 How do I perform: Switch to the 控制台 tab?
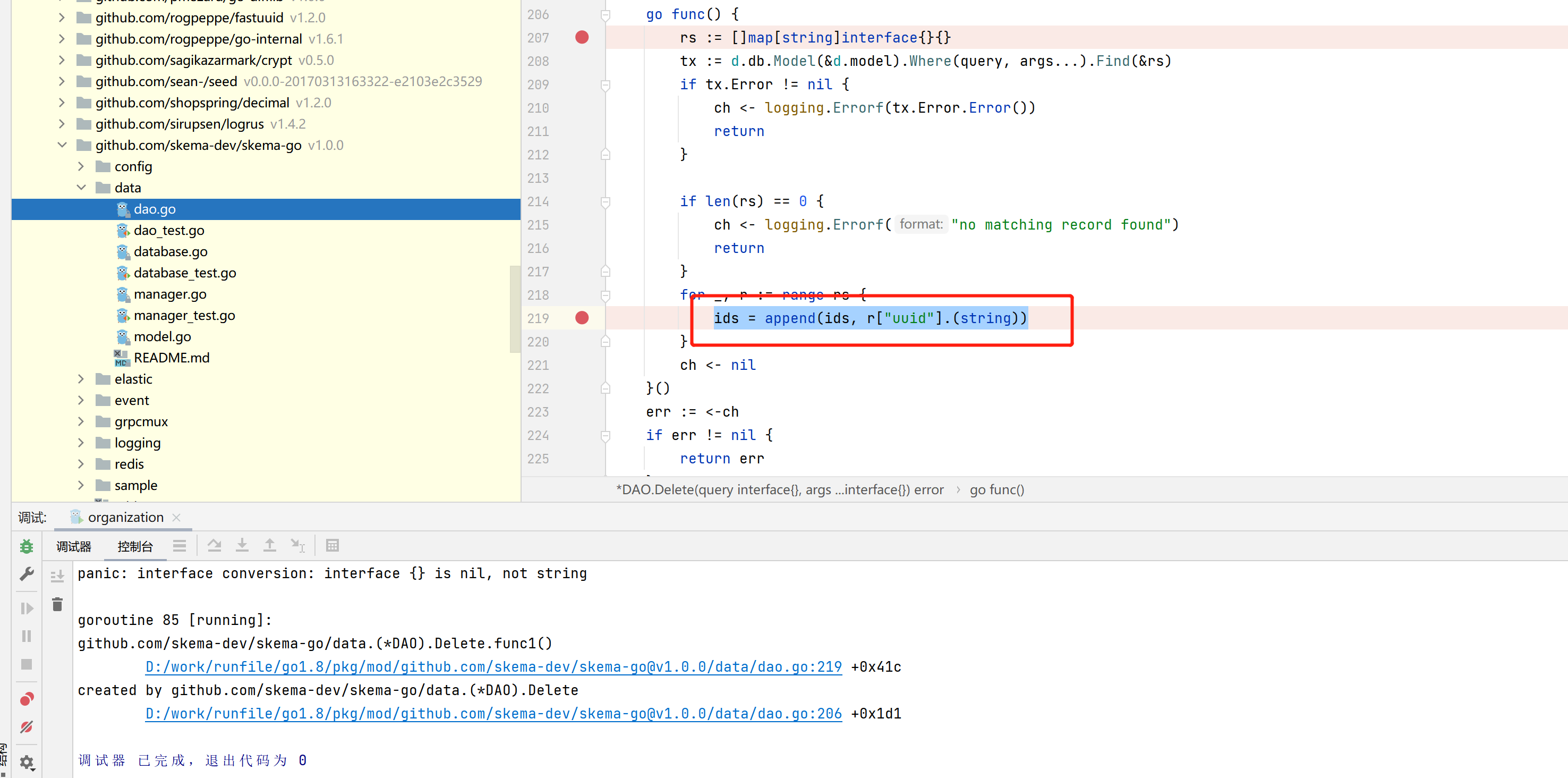pyautogui.click(x=135, y=546)
